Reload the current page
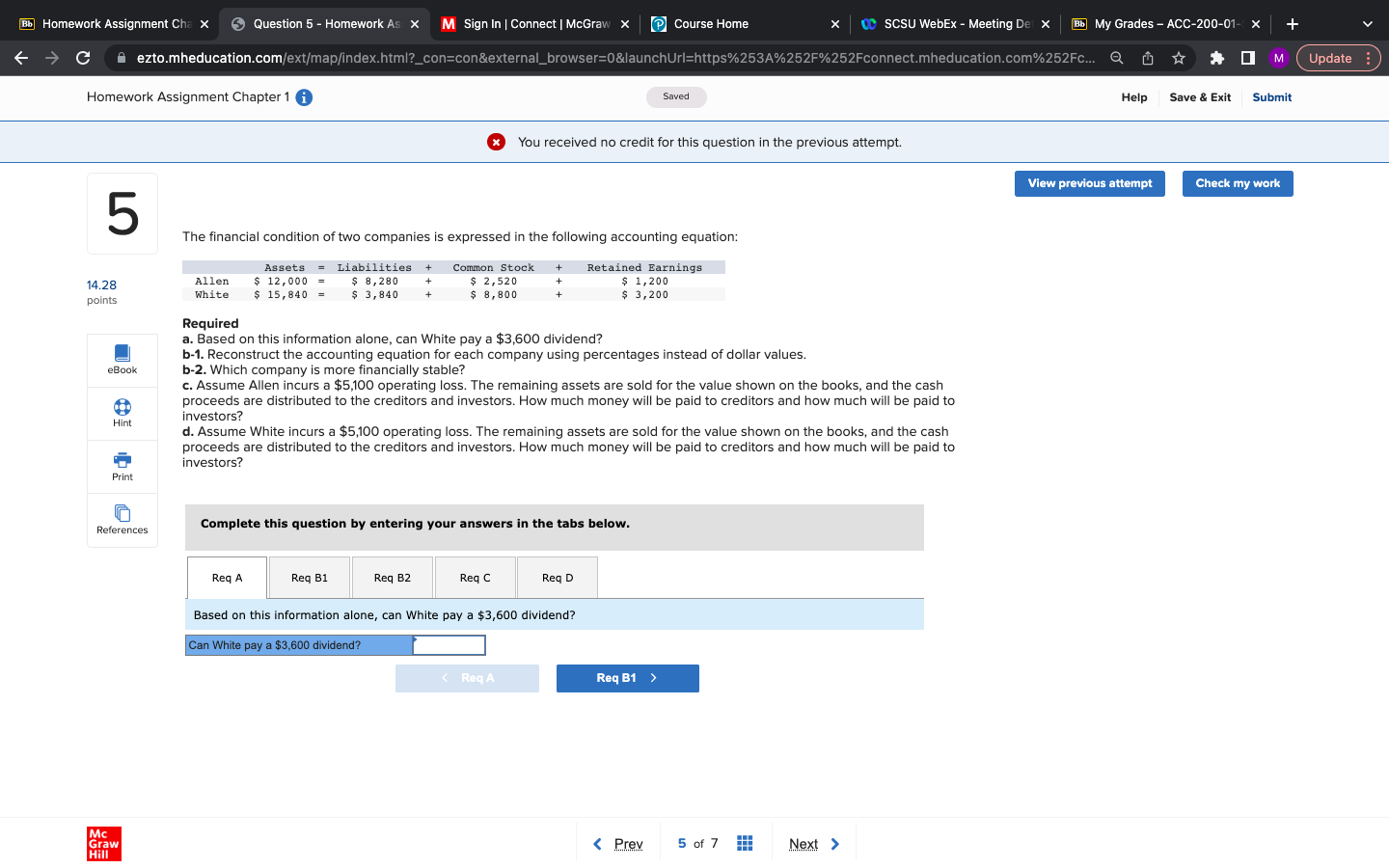The width and height of the screenshot is (1389, 868). (x=83, y=58)
